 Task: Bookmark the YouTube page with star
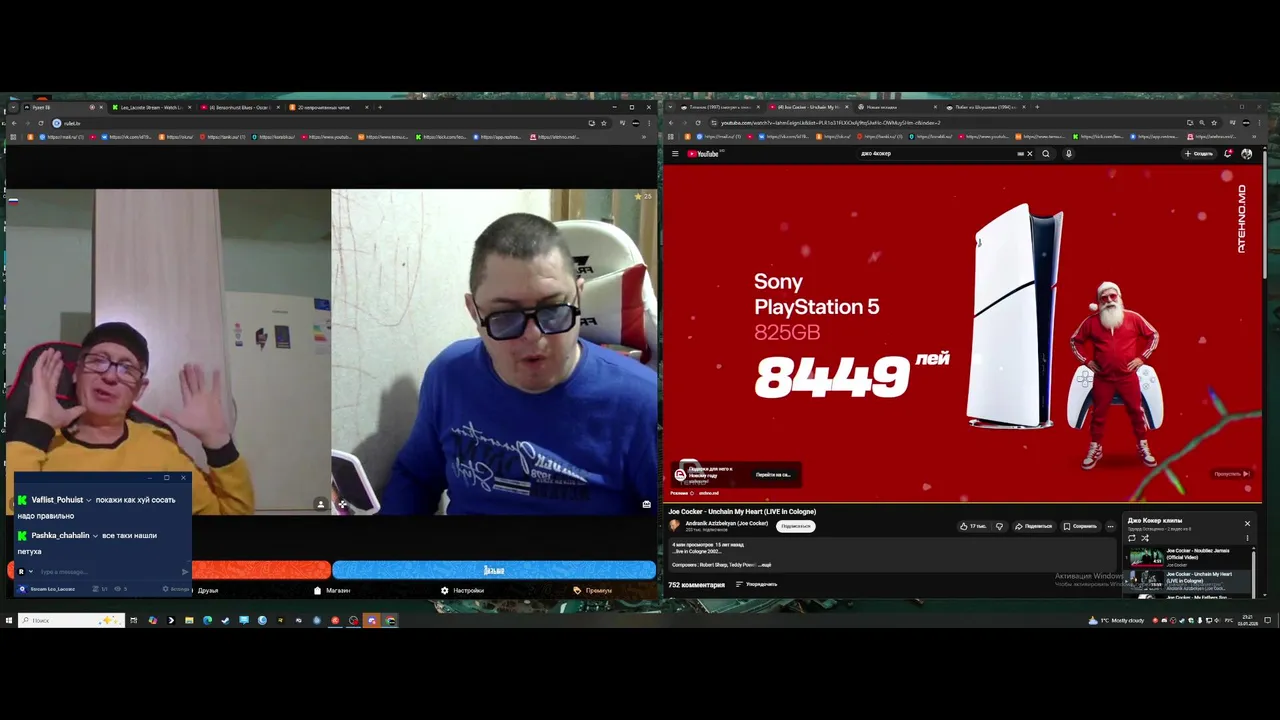(x=1214, y=123)
